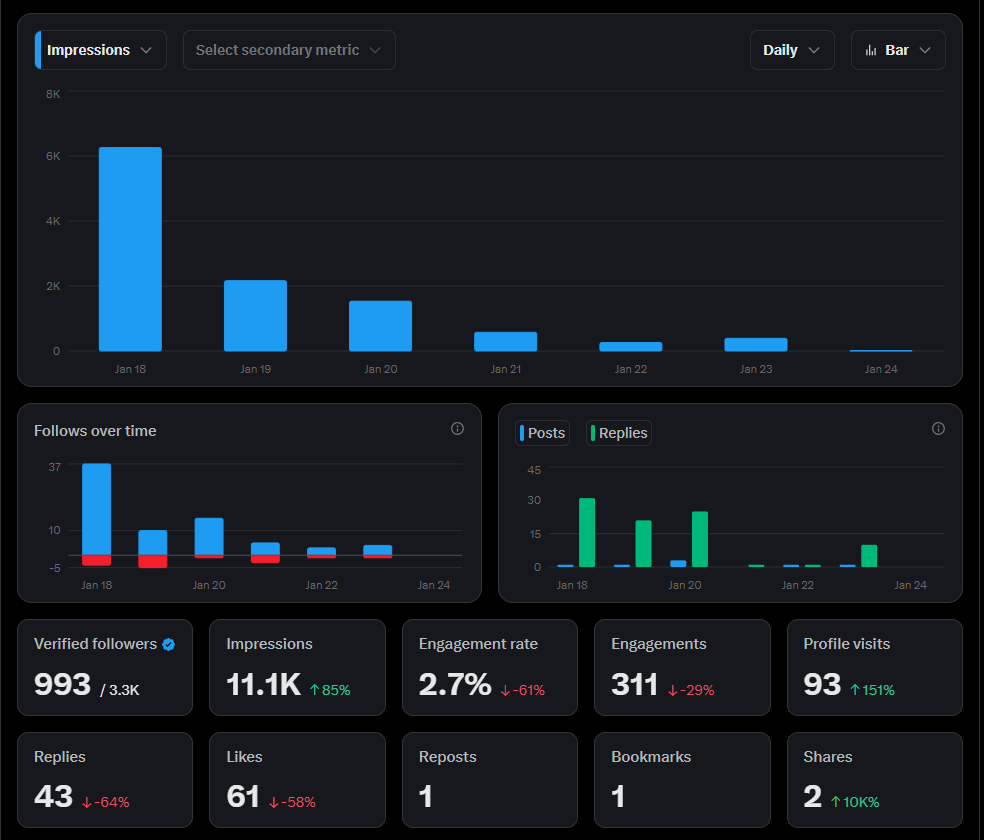Click the red -61% engagement rate change
The height and width of the screenshot is (840, 984).
[523, 690]
